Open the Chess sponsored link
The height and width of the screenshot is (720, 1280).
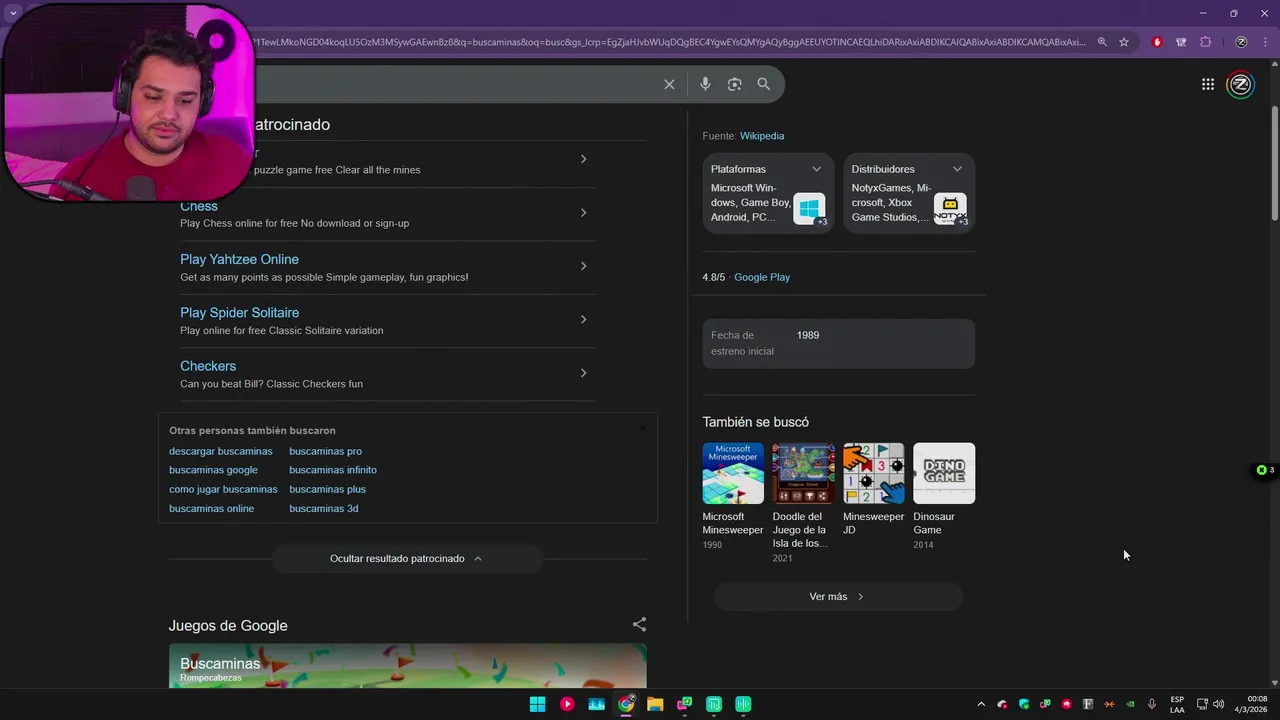pyautogui.click(x=198, y=206)
